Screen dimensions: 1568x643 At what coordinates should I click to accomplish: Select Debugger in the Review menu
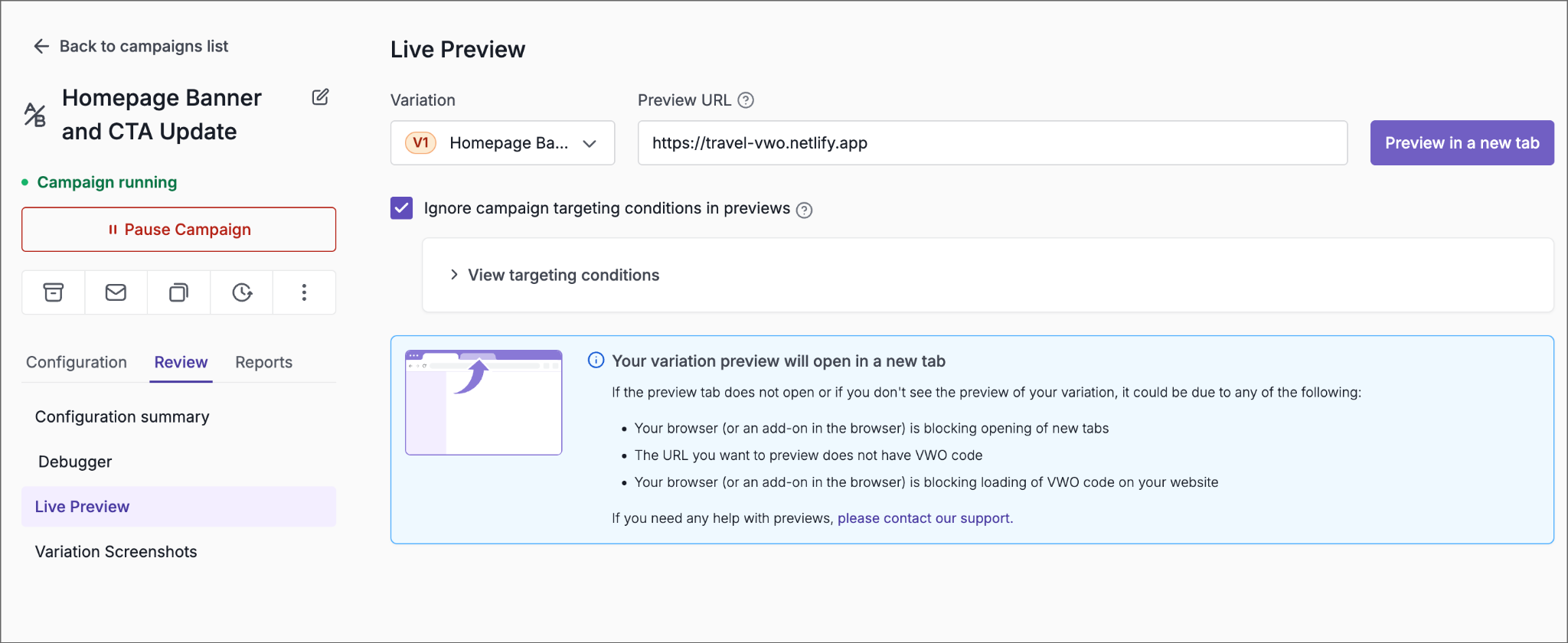(x=75, y=462)
